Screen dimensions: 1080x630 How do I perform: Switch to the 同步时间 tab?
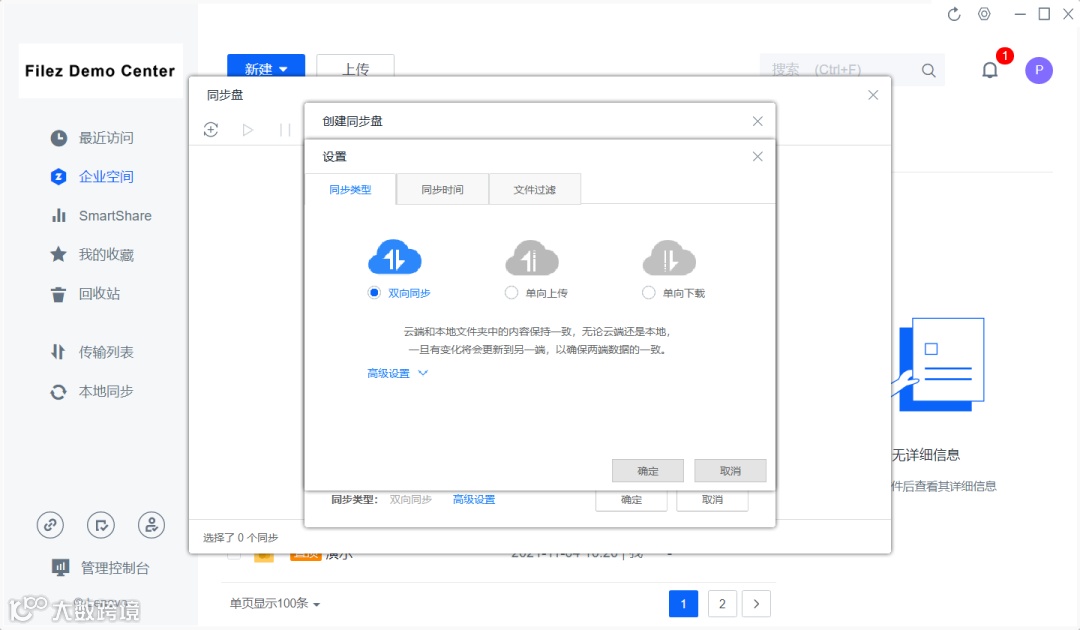pos(442,189)
